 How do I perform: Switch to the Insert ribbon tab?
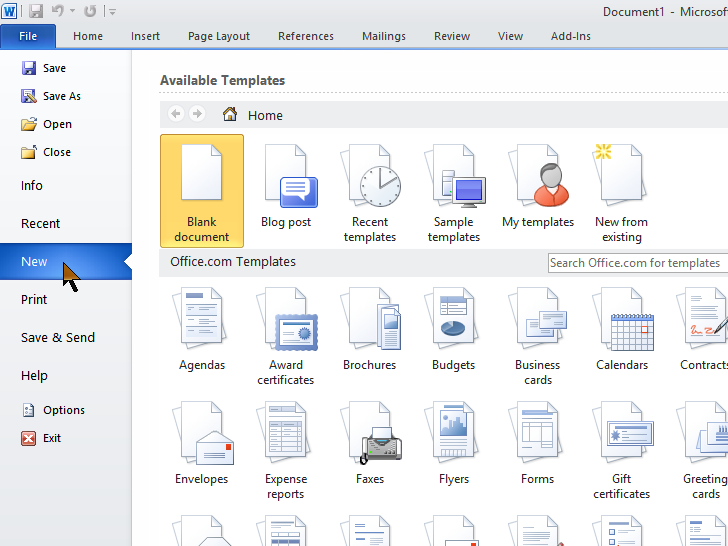pos(145,36)
